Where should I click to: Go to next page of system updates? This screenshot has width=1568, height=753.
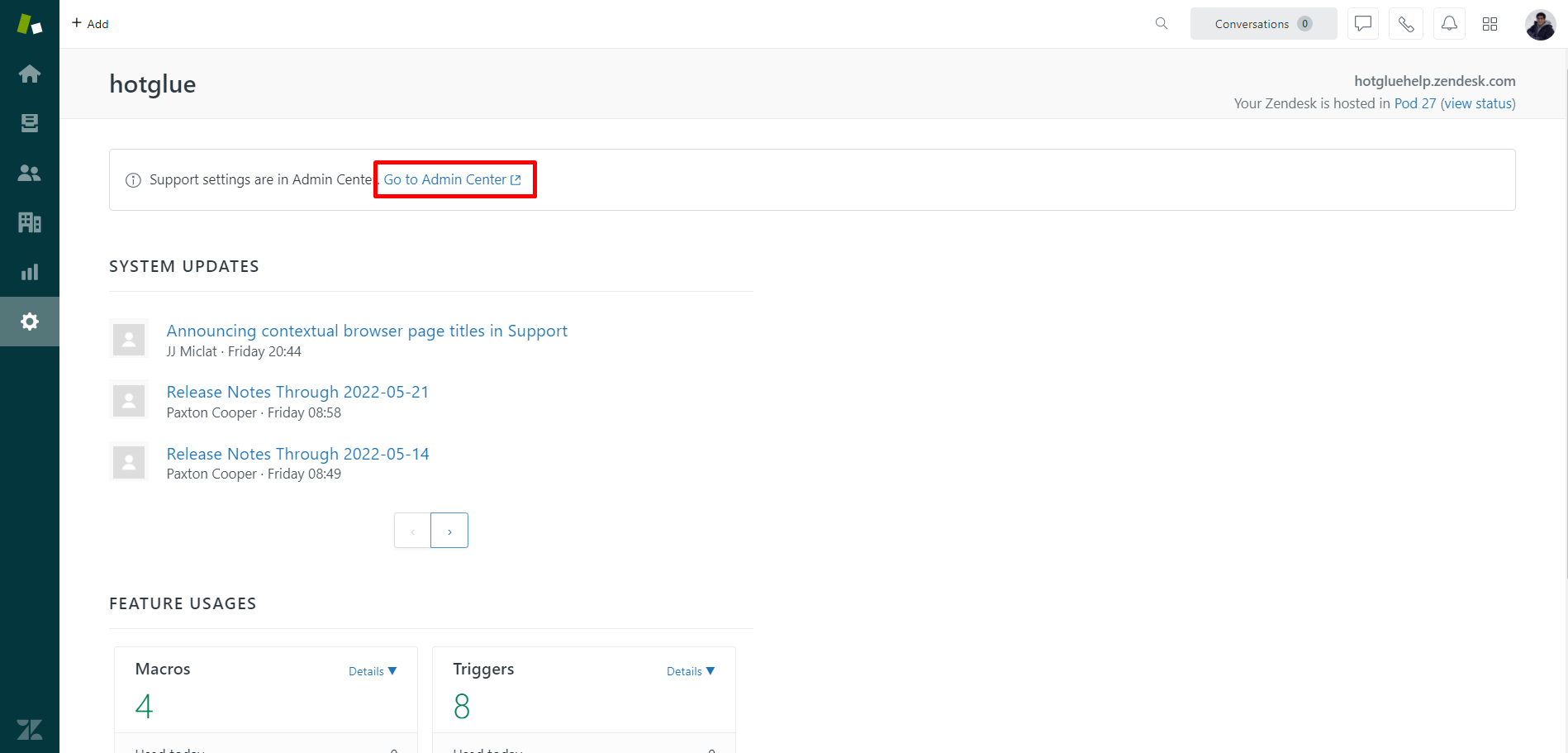[x=449, y=531]
